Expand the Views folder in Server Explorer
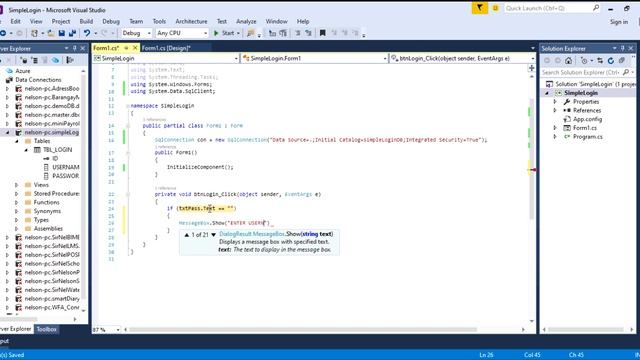640x360 pixels. 17,185
